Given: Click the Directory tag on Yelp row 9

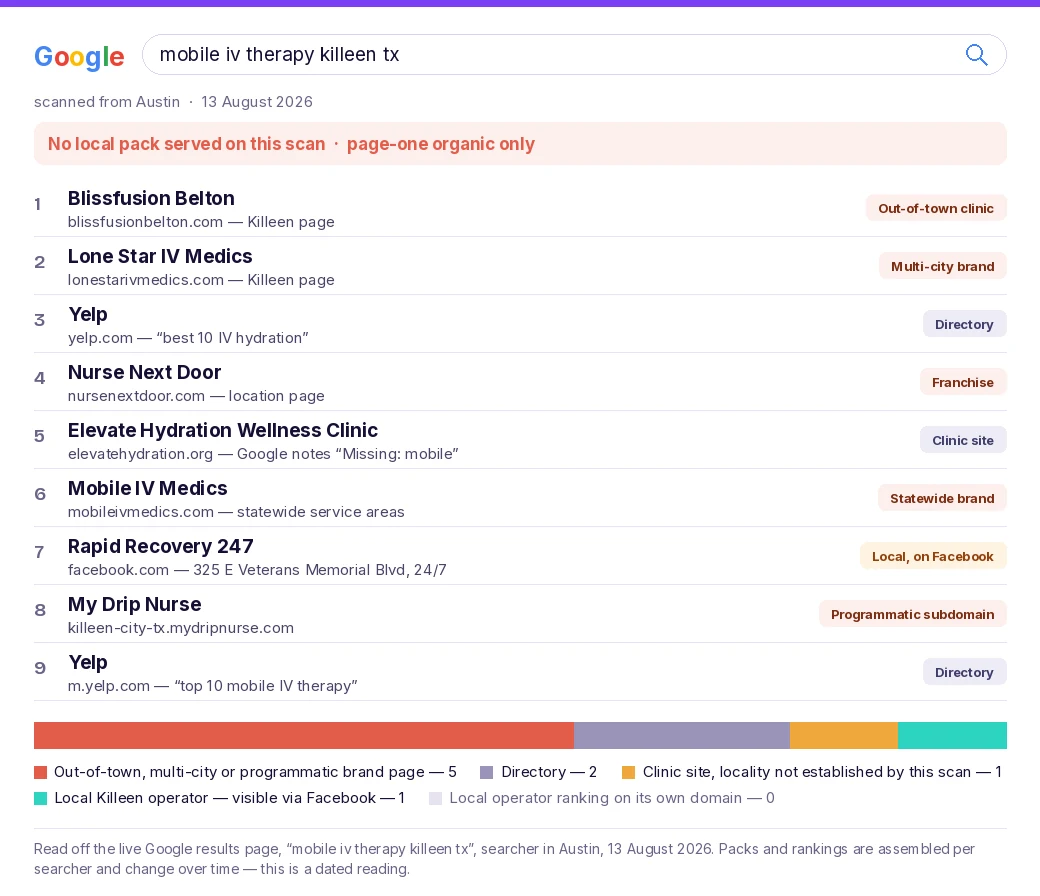Looking at the screenshot, I should click(964, 672).
